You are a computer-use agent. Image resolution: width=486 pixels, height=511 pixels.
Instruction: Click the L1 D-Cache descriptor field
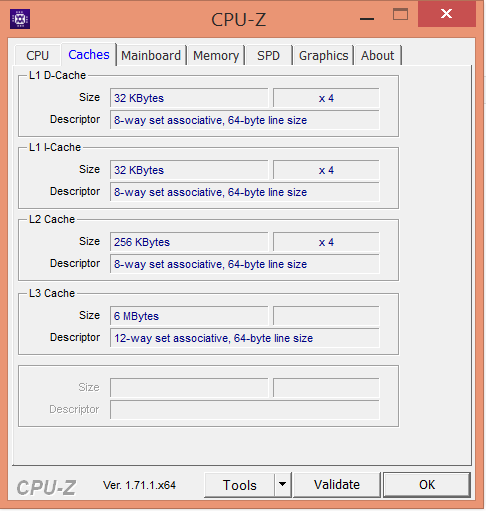pyautogui.click(x=245, y=120)
